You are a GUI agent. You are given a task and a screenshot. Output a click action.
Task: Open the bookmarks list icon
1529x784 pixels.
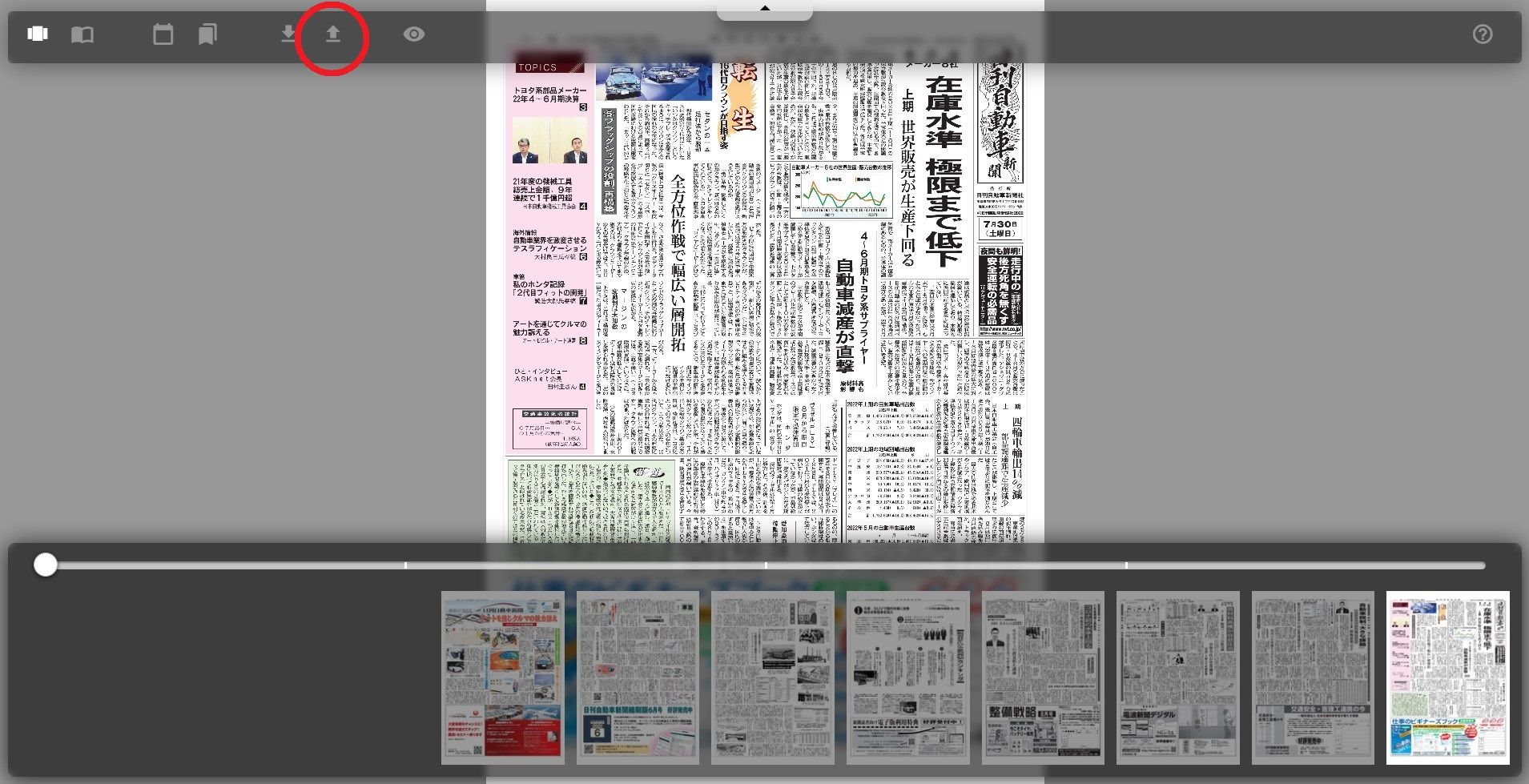pos(207,34)
